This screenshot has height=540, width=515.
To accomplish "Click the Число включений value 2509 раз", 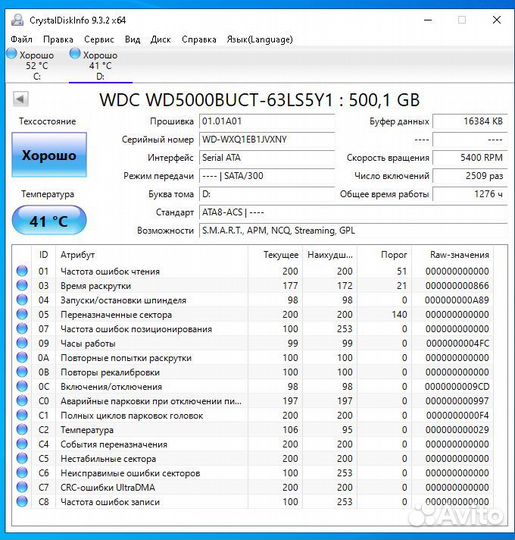I will coord(470,176).
